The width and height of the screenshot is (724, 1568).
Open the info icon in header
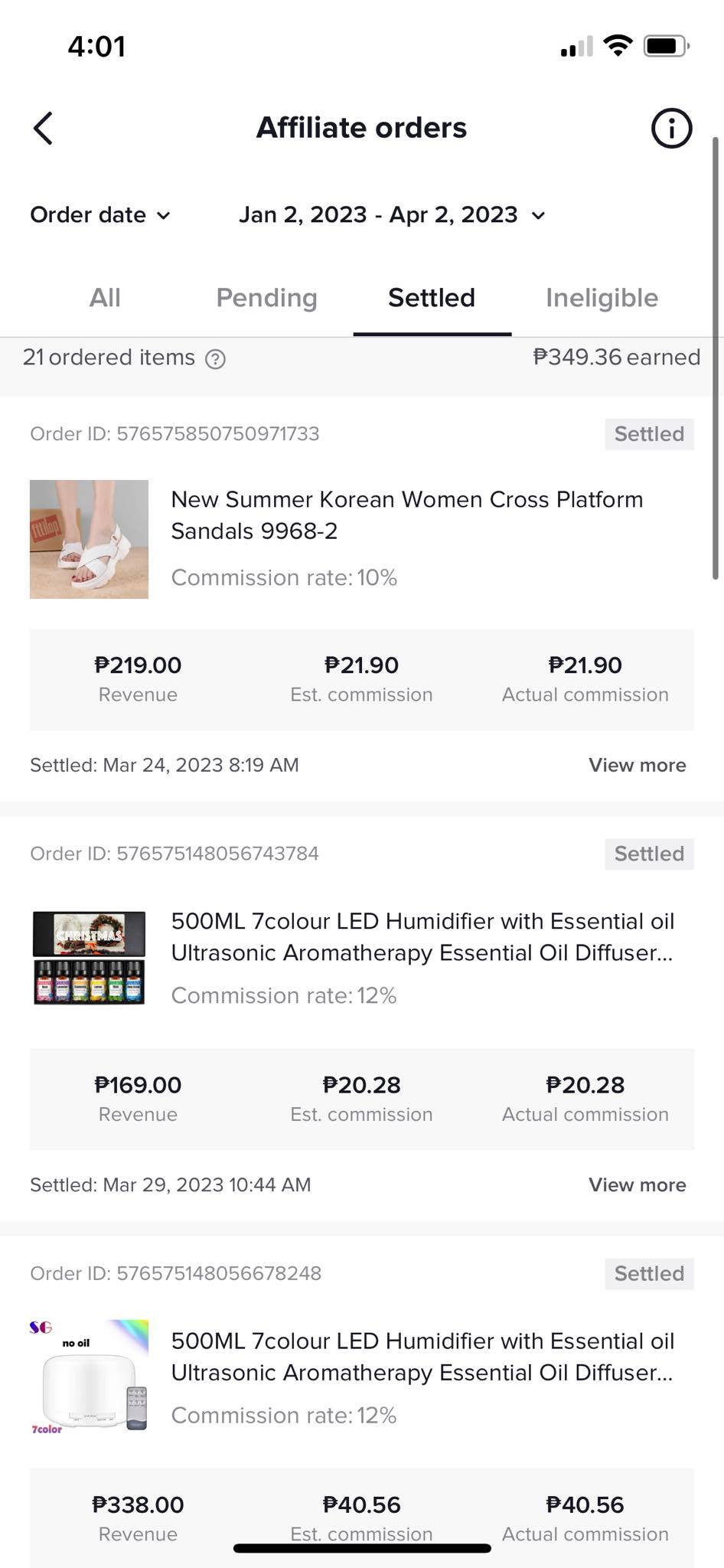(671, 128)
